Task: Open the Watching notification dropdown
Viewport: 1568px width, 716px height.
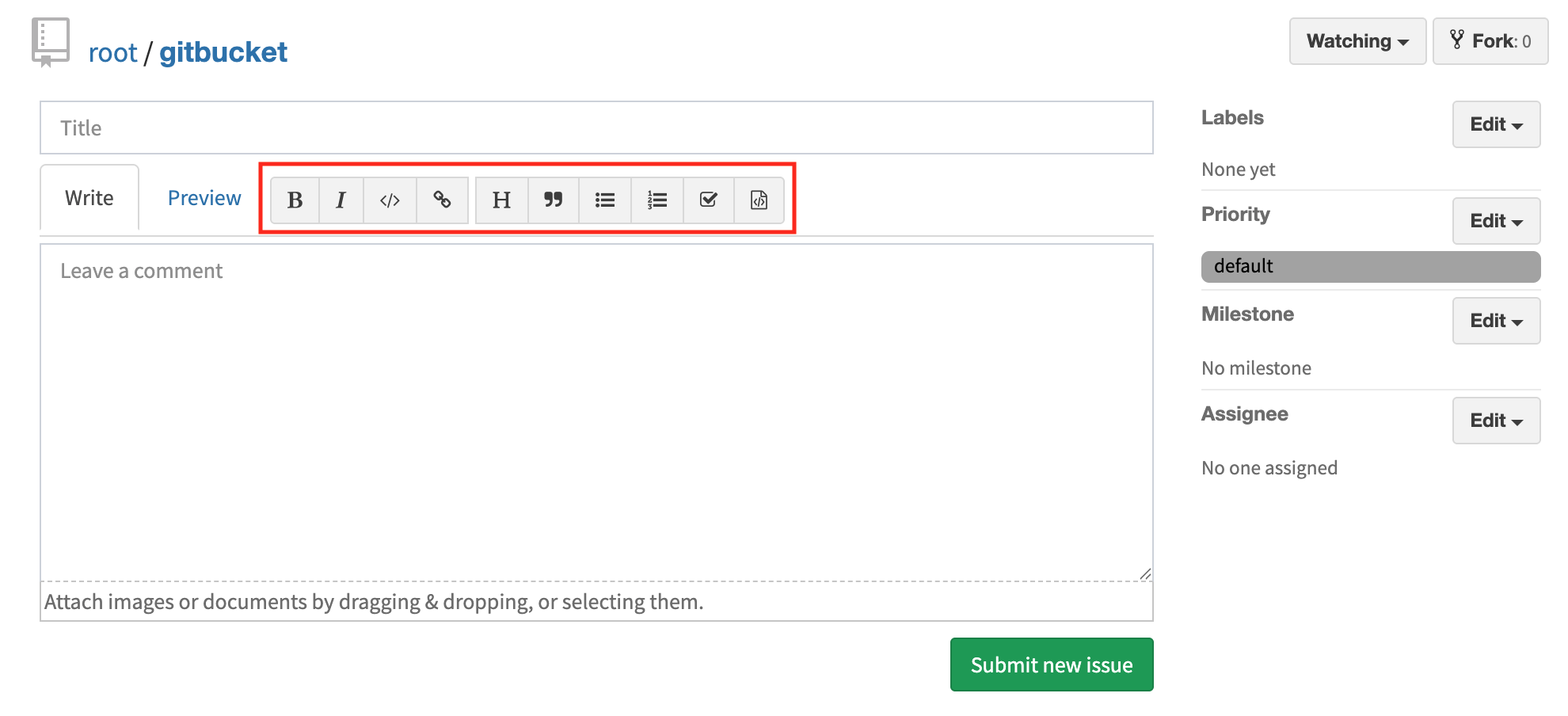Action: 1356,41
